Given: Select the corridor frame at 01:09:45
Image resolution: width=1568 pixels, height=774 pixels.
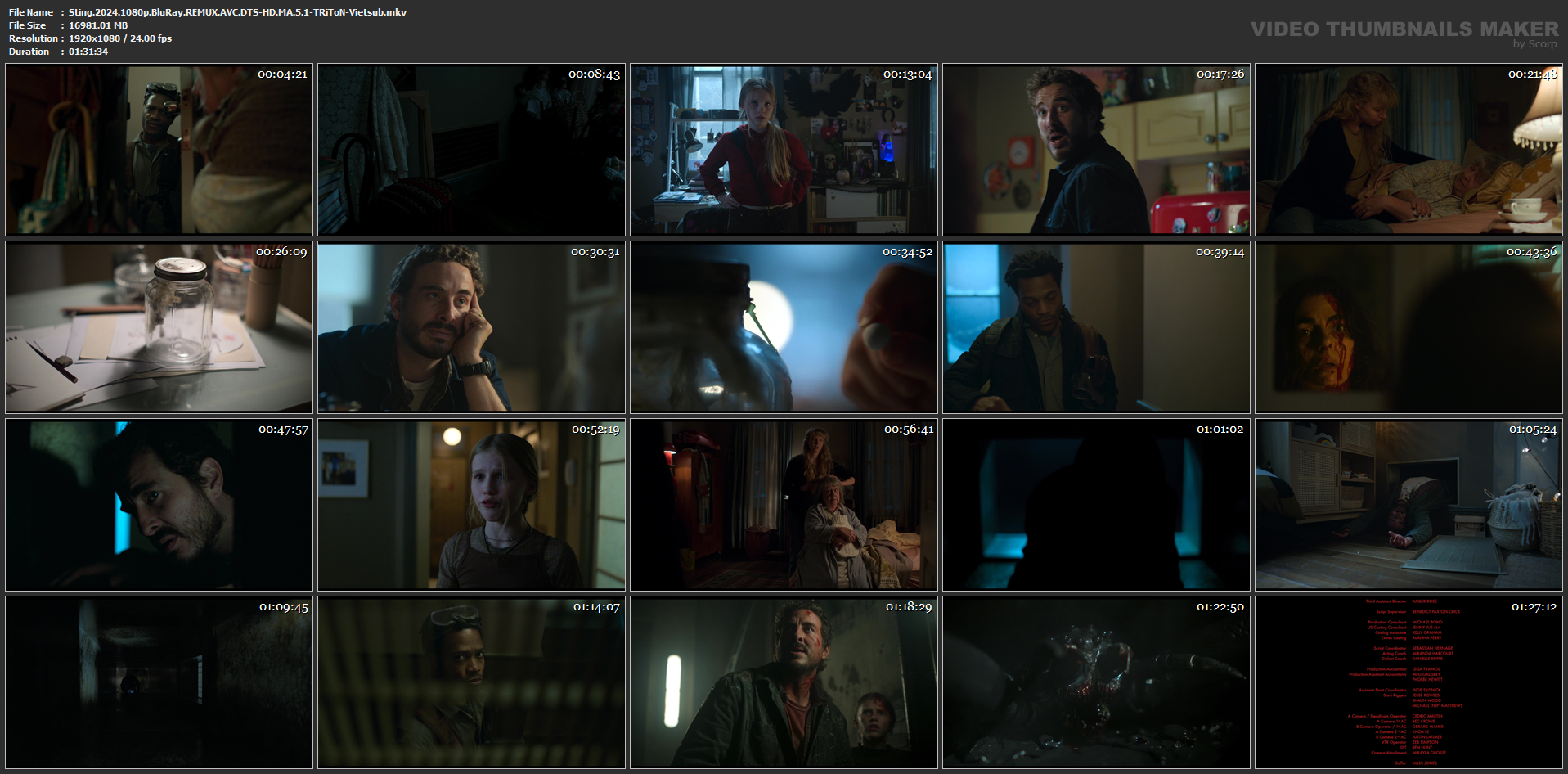Looking at the screenshot, I should click(x=159, y=682).
